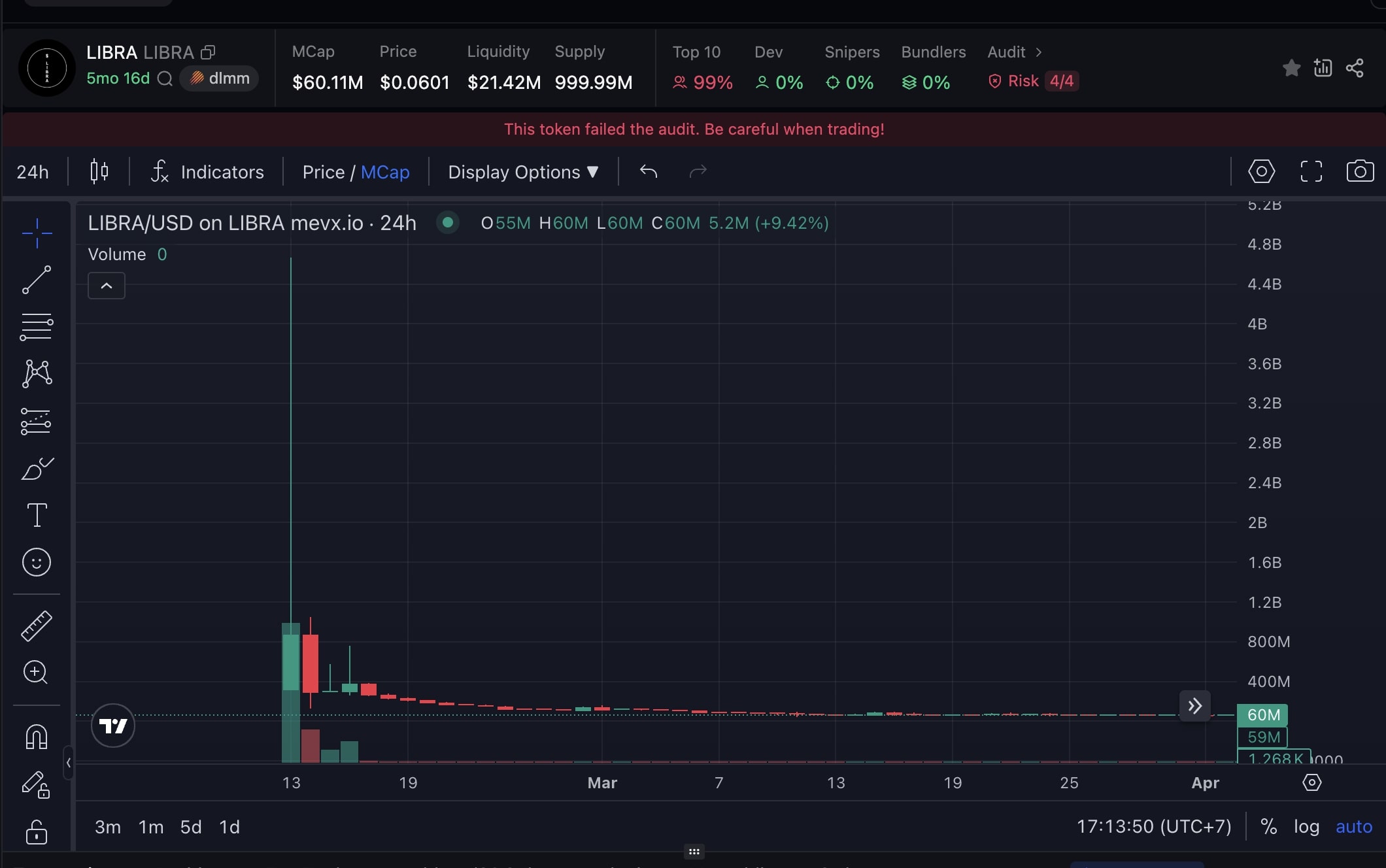Click the Liquidity $21.42M value

504,83
